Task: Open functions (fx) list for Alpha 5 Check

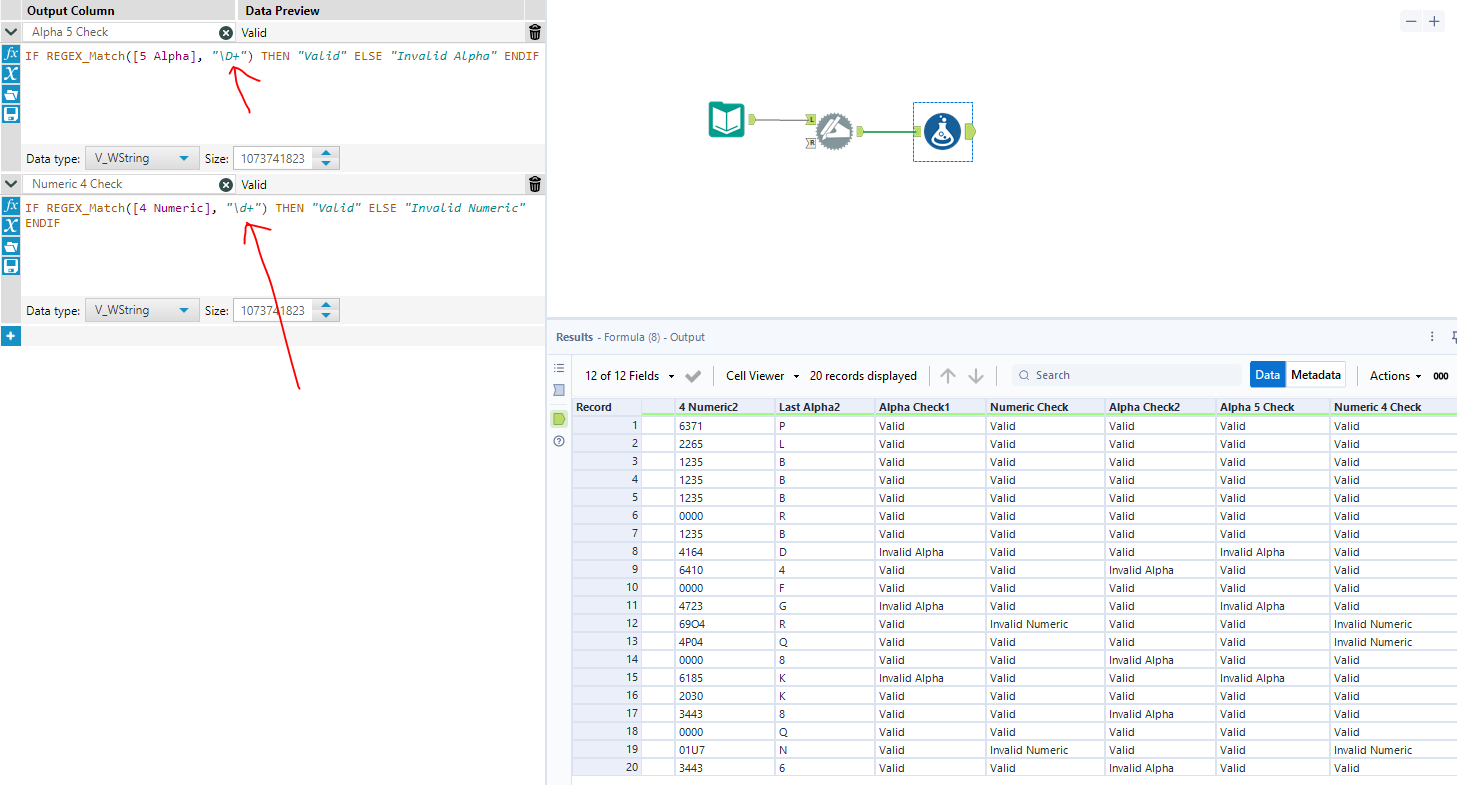Action: tap(11, 53)
